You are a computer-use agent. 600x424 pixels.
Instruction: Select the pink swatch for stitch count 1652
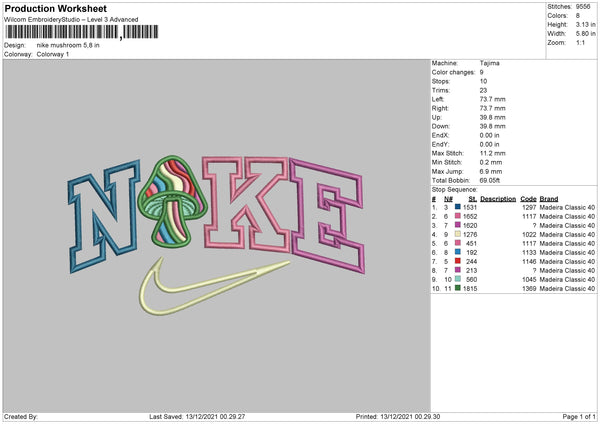[x=459, y=215]
